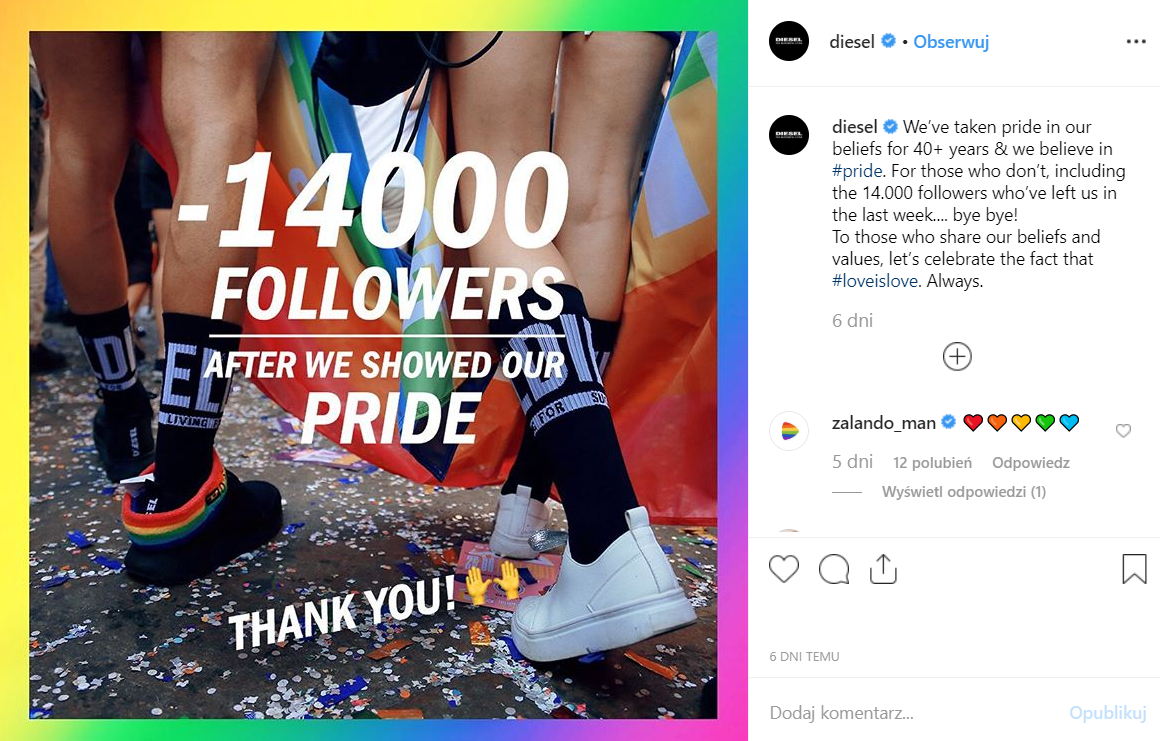Screen dimensions: 1160x741
Task: View the 12 polubień likes list
Action: (x=932, y=463)
